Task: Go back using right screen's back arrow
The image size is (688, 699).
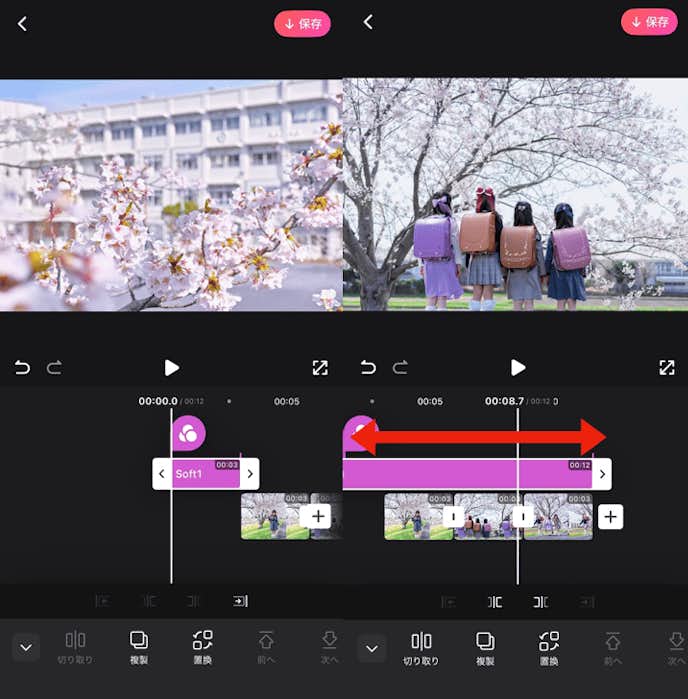Action: click(x=368, y=22)
